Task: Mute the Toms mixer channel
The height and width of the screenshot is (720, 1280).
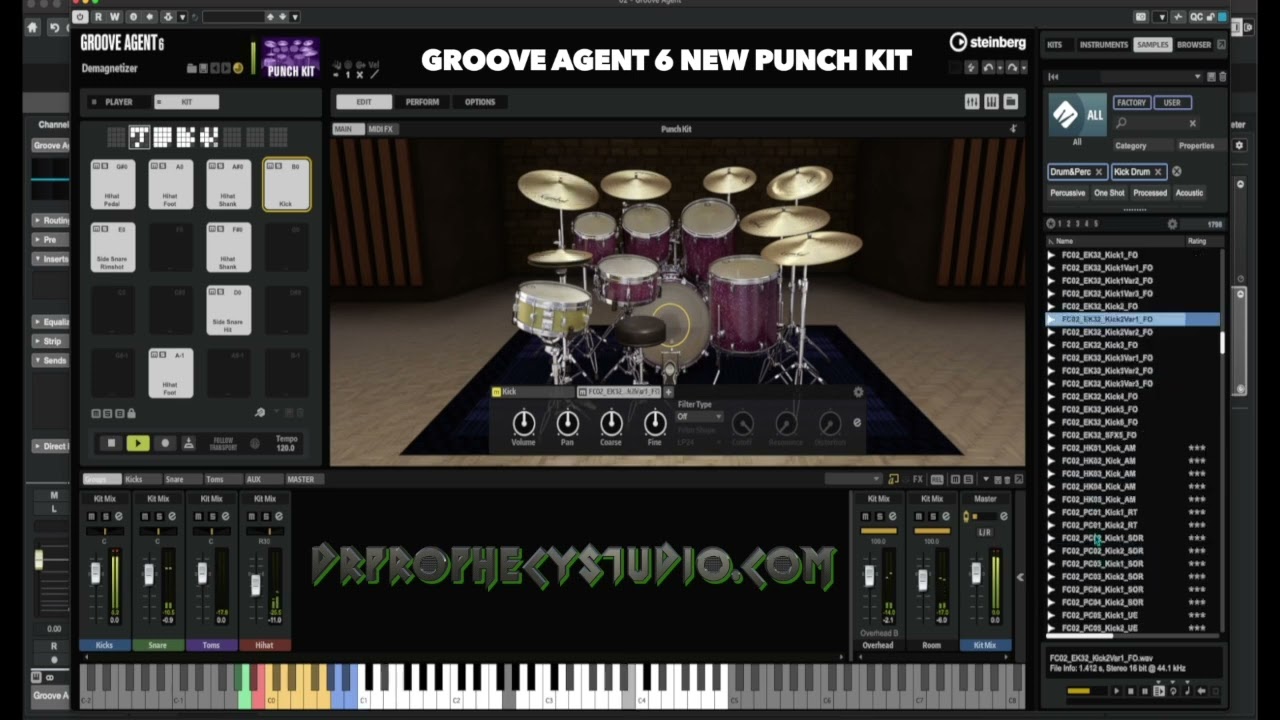Action: [x=197, y=516]
